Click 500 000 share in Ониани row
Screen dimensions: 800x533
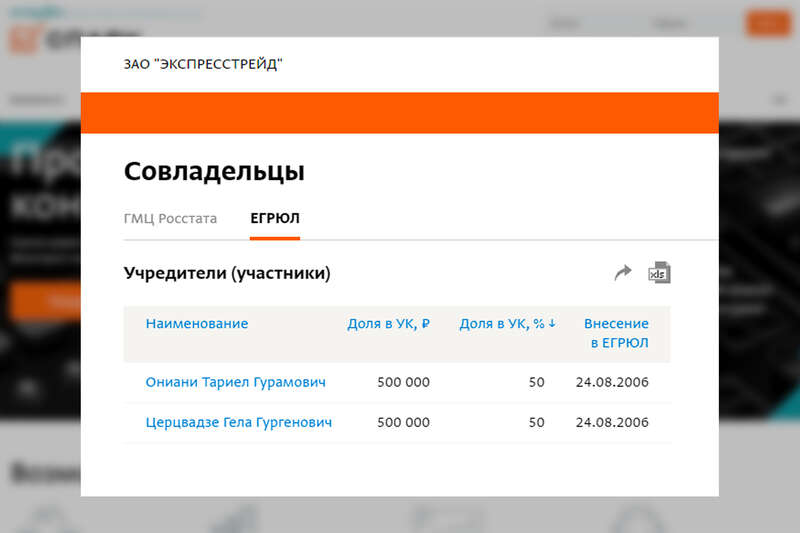click(403, 382)
